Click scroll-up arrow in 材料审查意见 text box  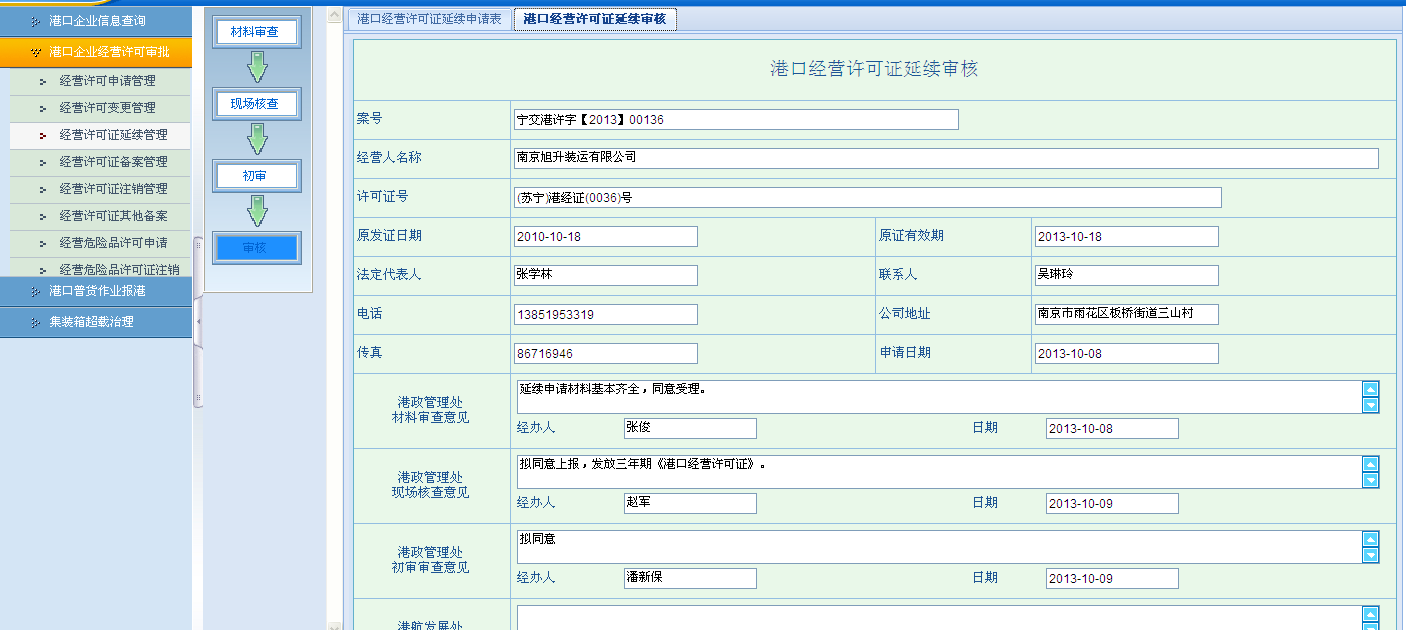point(1370,389)
